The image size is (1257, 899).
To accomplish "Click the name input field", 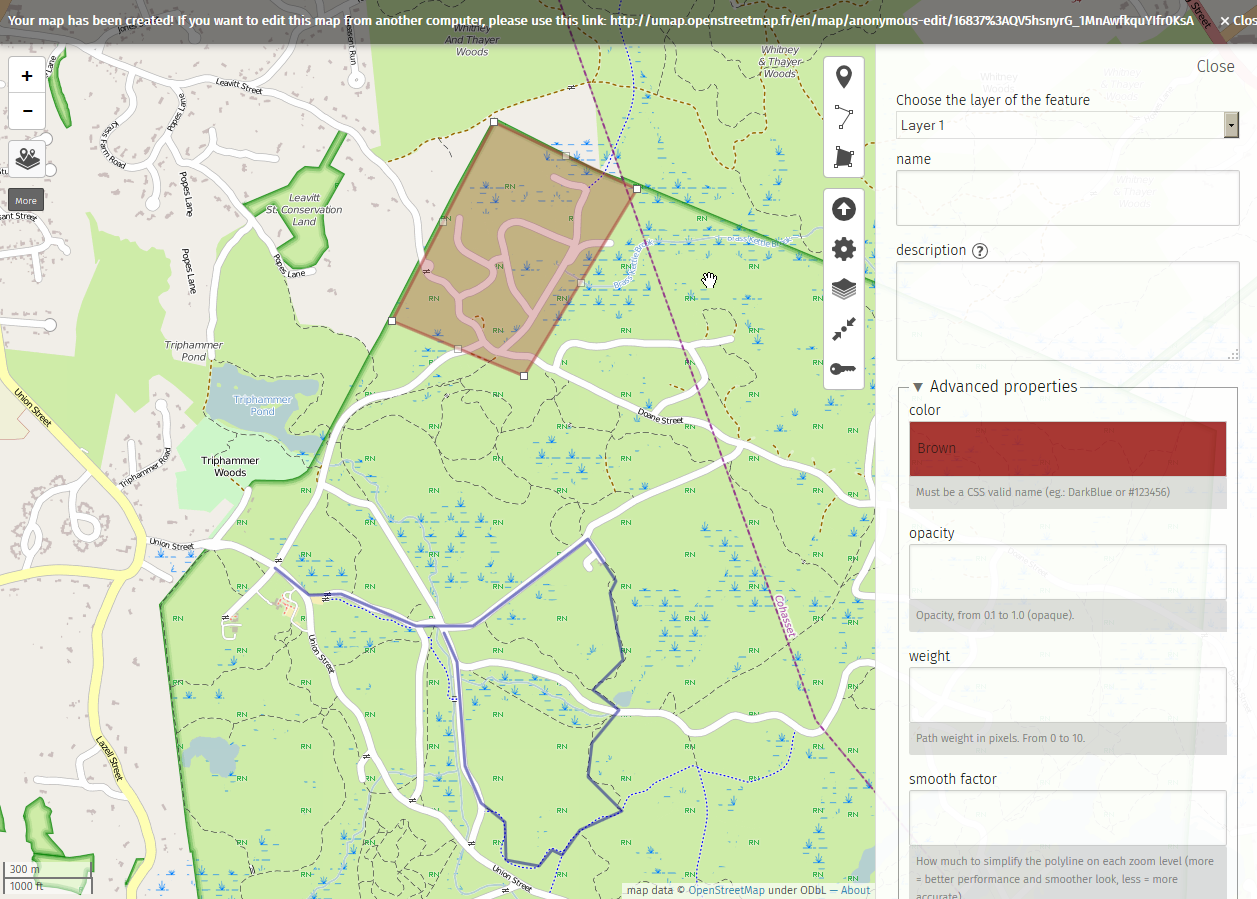I will pos(1067,198).
